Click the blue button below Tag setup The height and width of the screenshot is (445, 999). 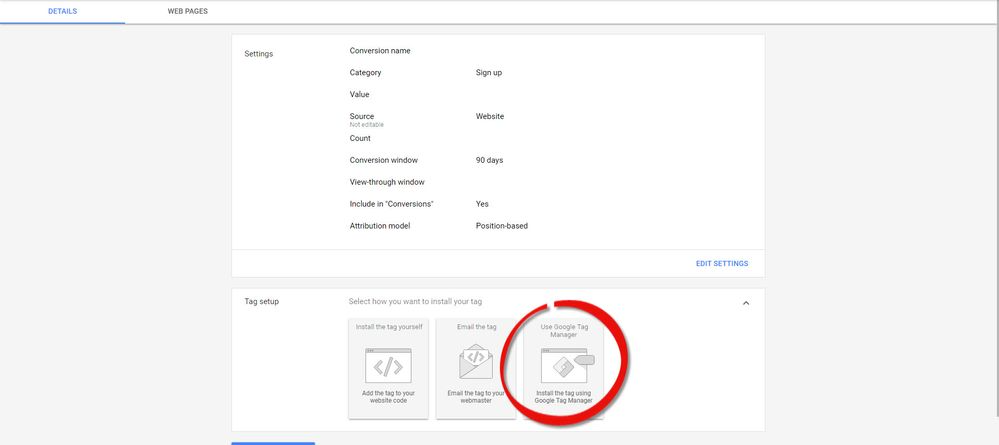point(273,443)
